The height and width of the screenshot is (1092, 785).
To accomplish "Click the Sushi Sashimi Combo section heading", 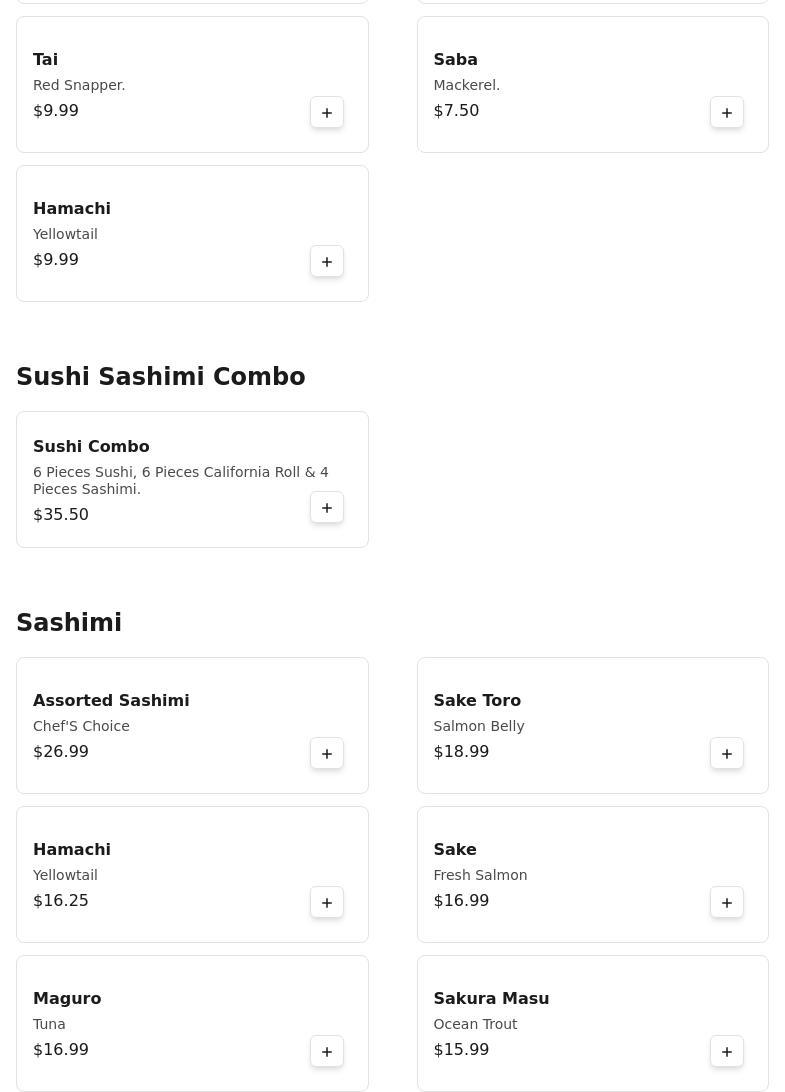I will pos(161,377).
